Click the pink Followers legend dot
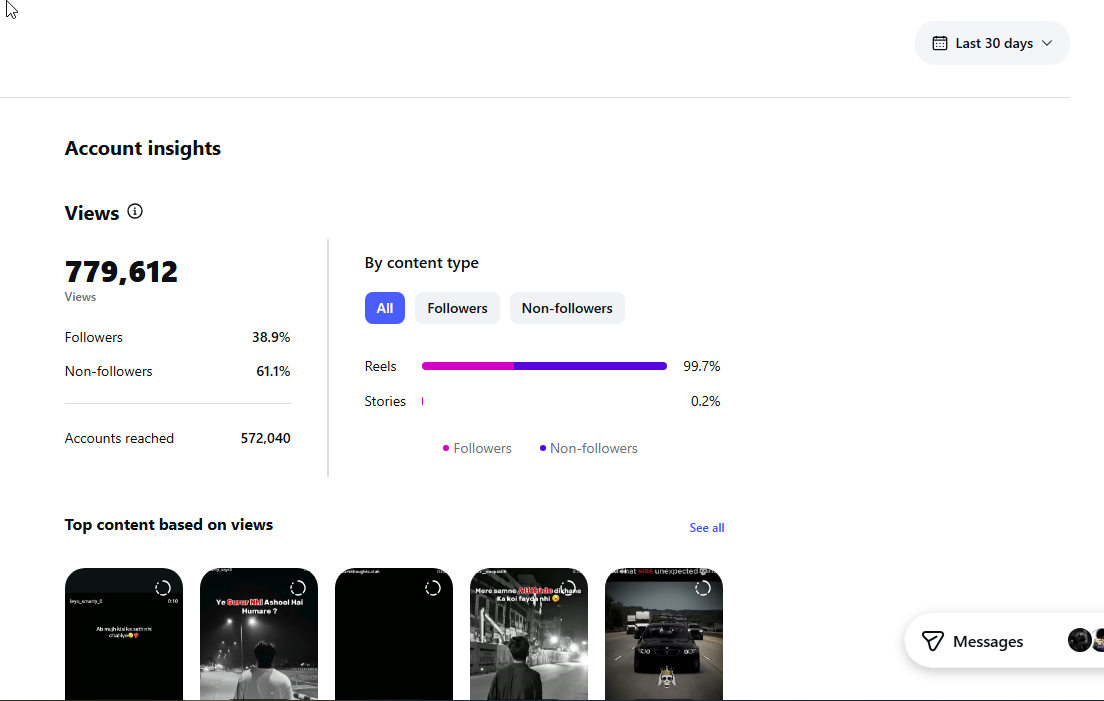Viewport: 1104px width, 701px height. tap(446, 448)
